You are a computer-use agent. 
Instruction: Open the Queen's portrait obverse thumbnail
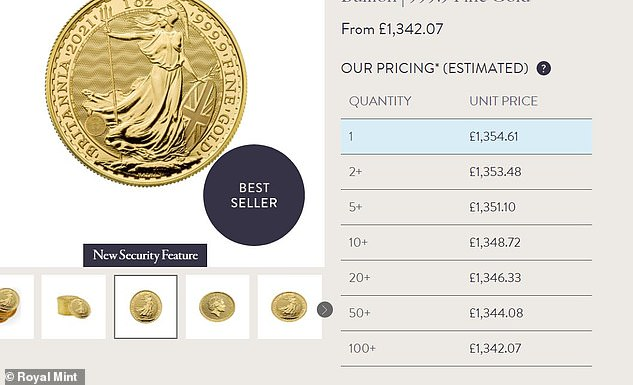tap(218, 307)
